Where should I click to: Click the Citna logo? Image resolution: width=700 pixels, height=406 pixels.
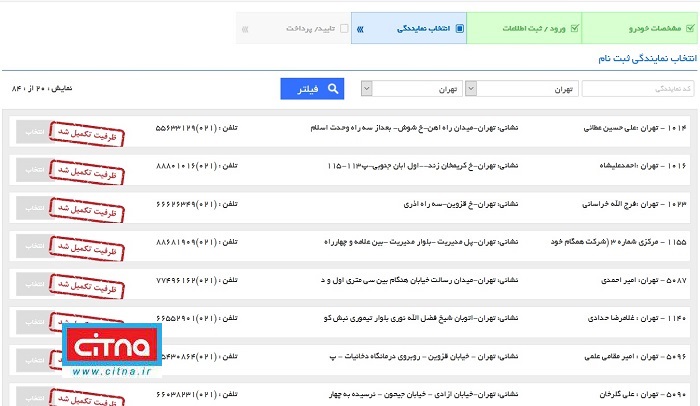click(108, 345)
